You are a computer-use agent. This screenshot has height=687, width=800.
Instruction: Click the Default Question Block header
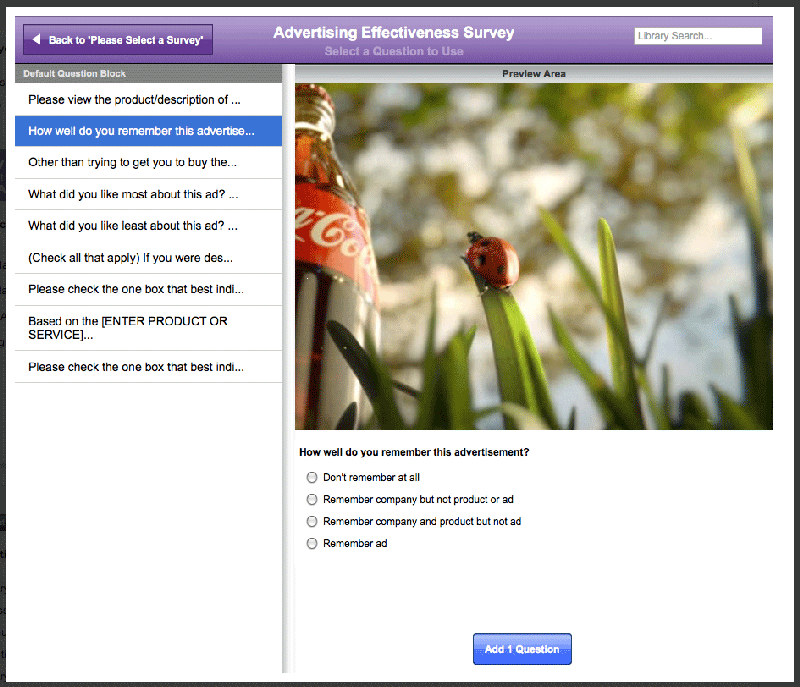point(148,73)
